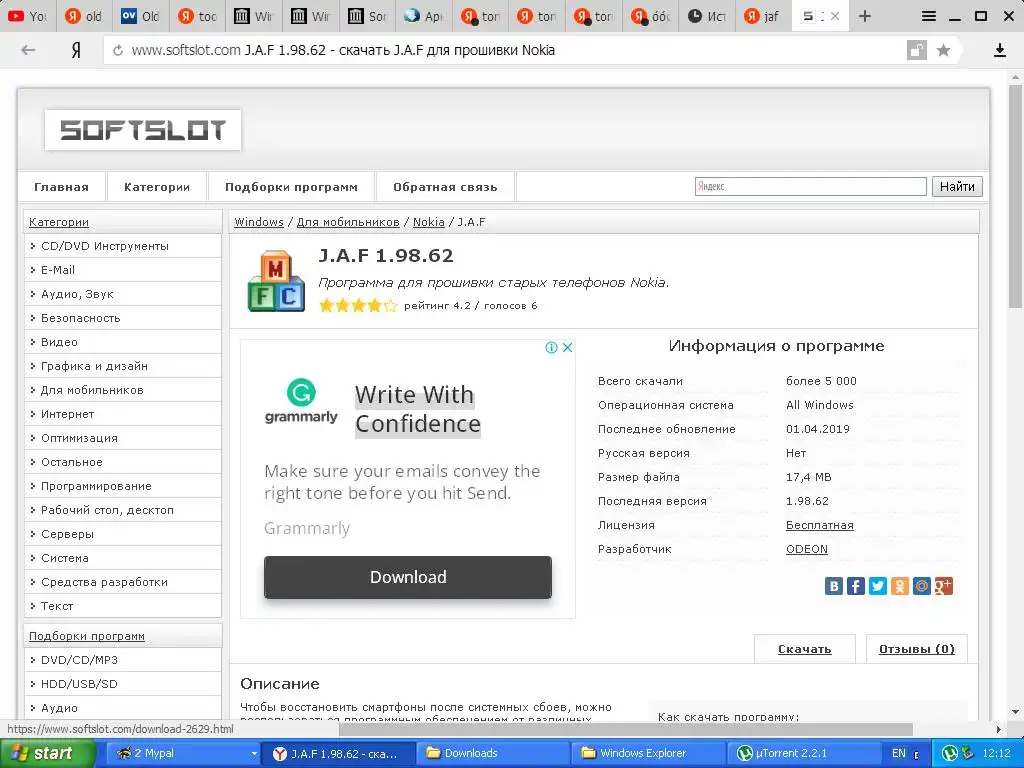This screenshot has height=768, width=1024.
Task: Open a new tab with plus icon
Action: point(865,16)
